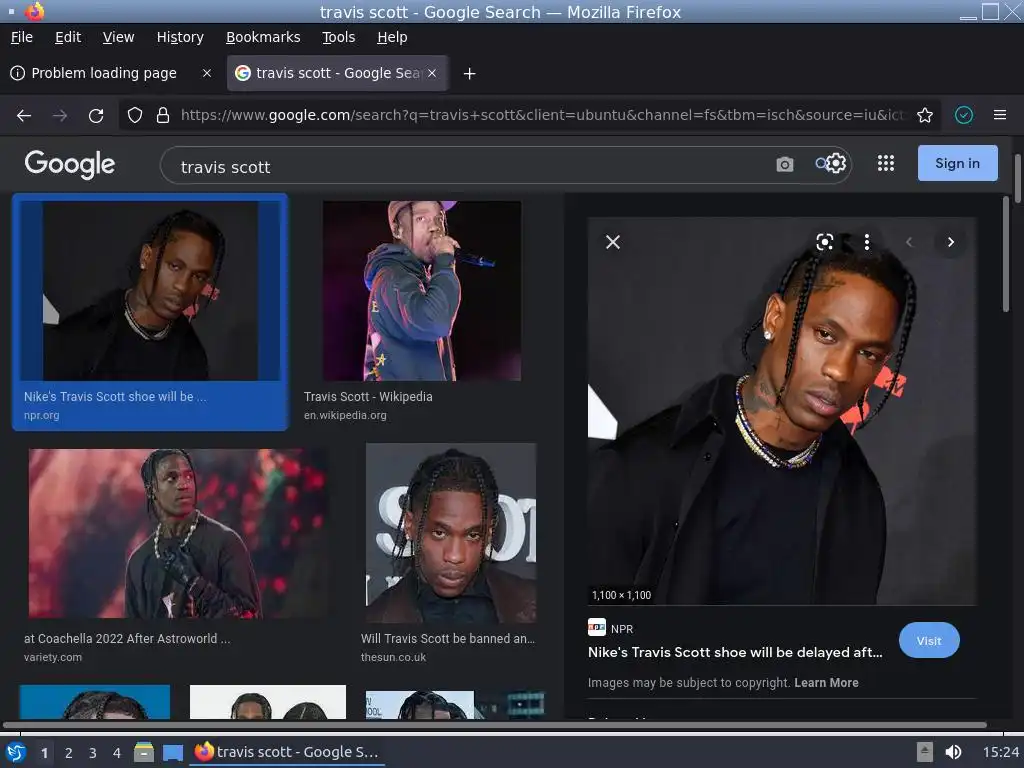The image size is (1024, 768).
Task: Switch to workspace 2
Action: [69, 753]
